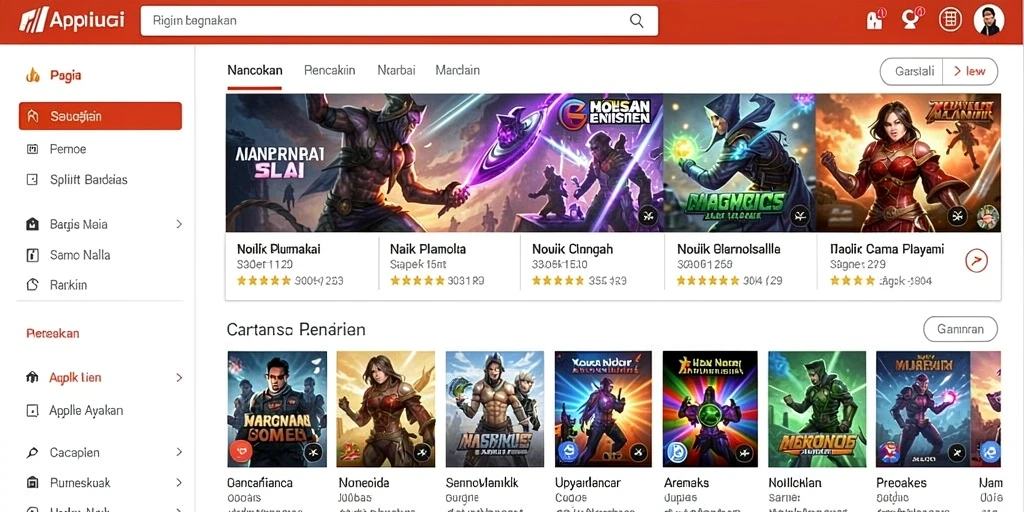
Task: Expand the Cacapien sidebar chevron
Action: point(179,452)
